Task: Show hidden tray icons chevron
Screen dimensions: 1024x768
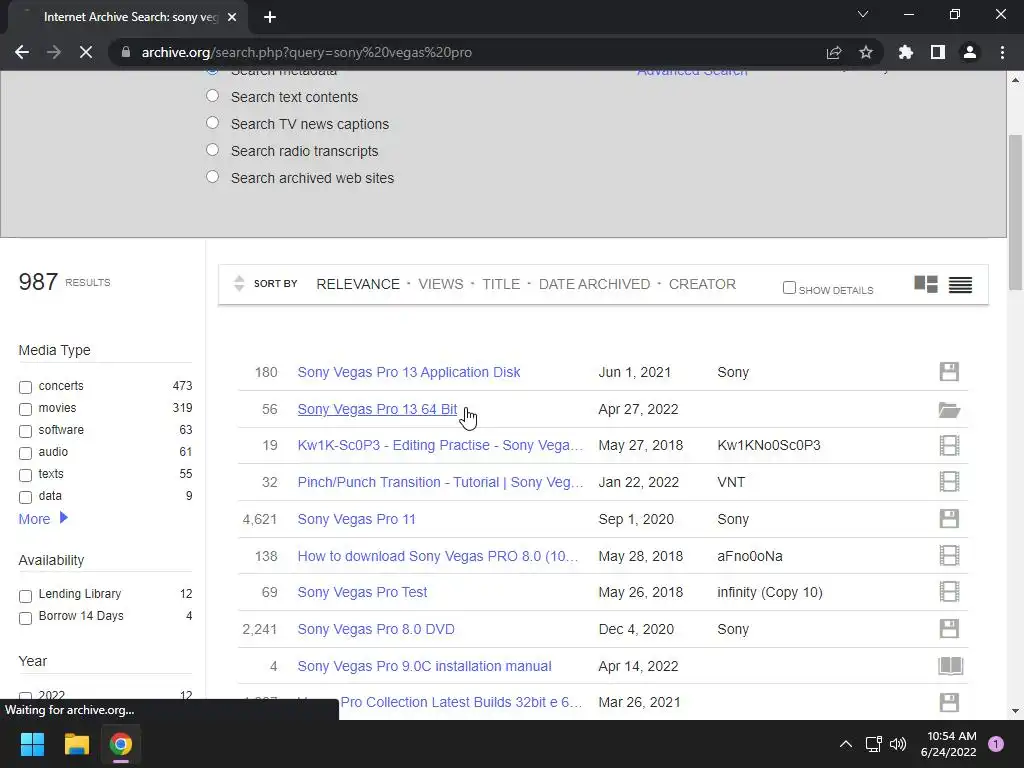Action: pos(846,744)
